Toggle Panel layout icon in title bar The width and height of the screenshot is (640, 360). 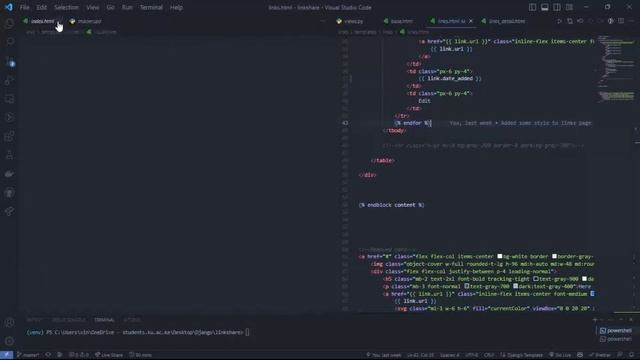544,7
